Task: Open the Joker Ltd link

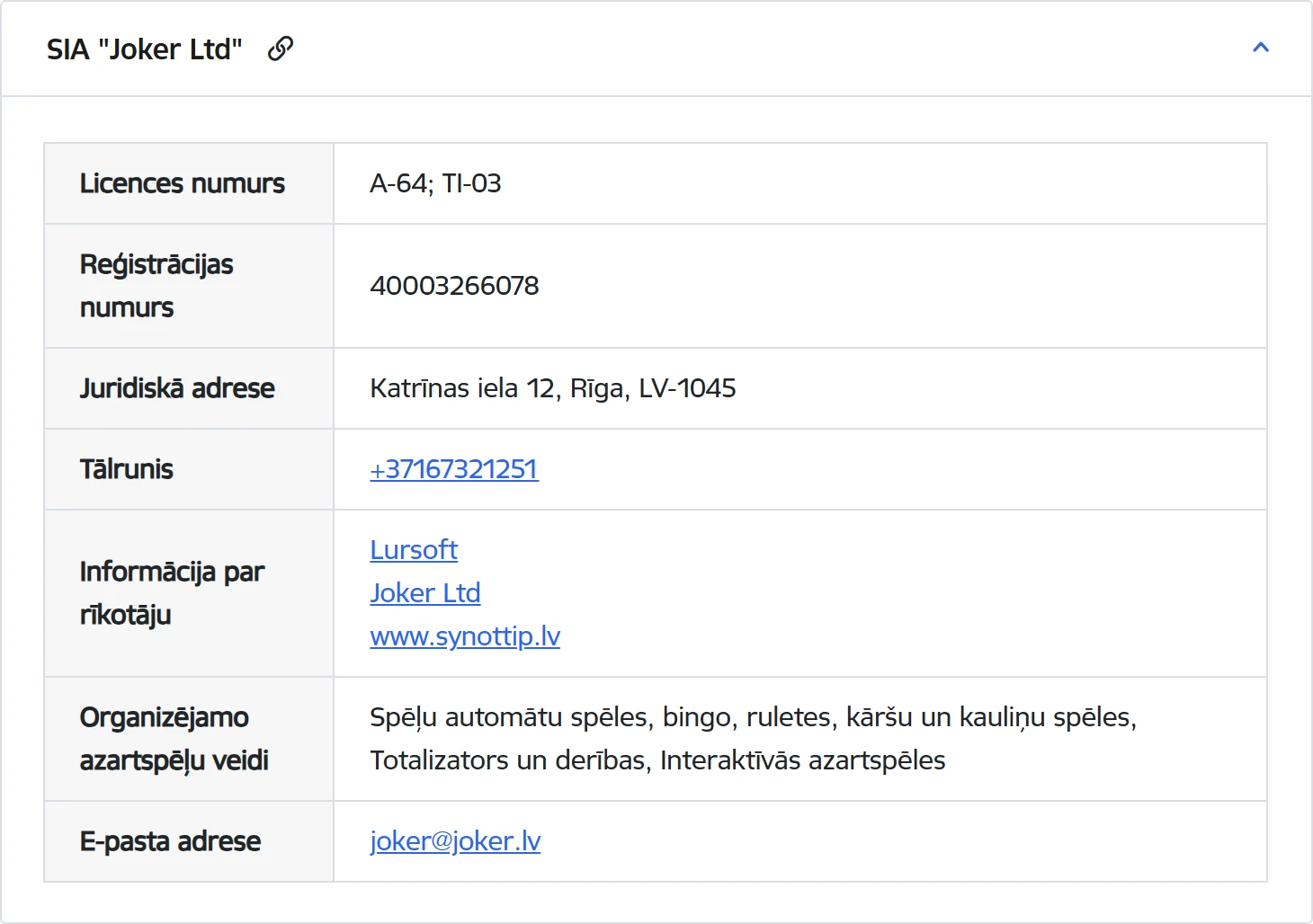Action: tap(425, 593)
